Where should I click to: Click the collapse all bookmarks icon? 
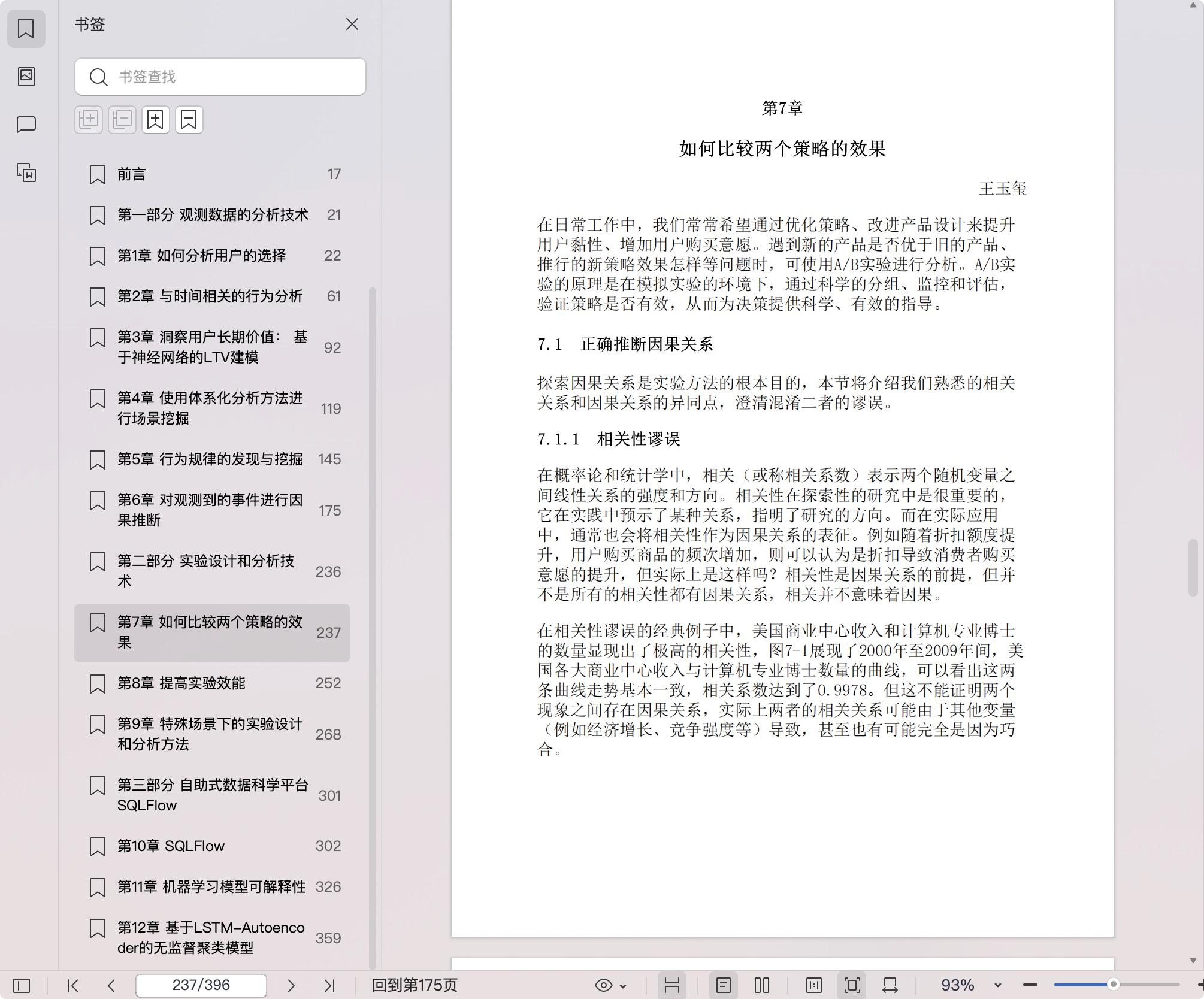122,120
